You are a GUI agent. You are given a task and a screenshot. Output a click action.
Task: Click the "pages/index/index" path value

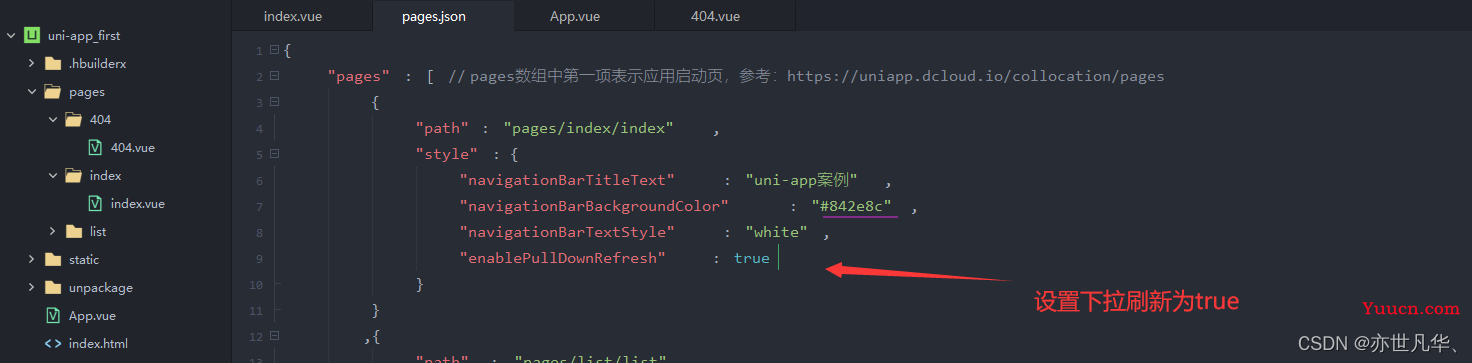(588, 128)
